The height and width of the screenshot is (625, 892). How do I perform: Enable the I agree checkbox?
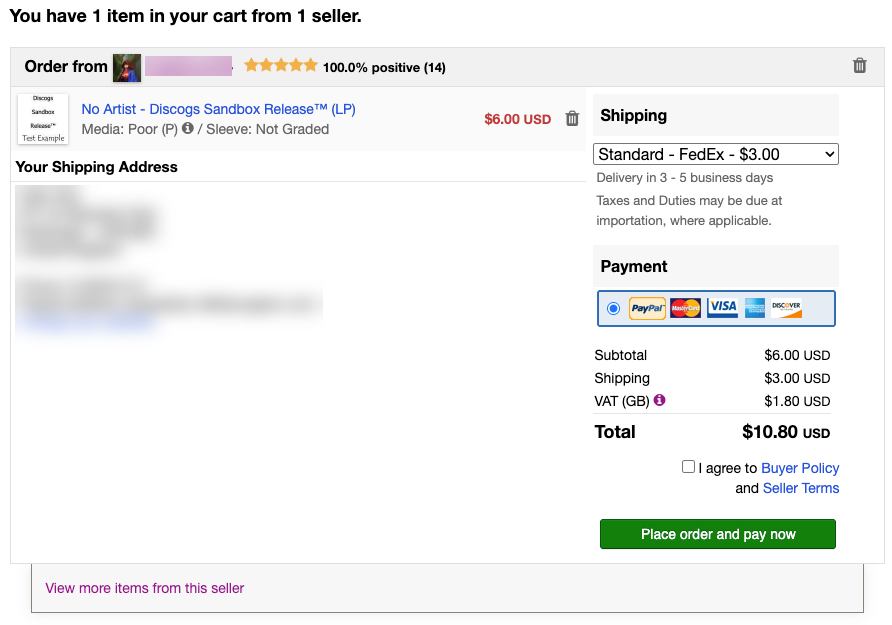tap(688, 466)
